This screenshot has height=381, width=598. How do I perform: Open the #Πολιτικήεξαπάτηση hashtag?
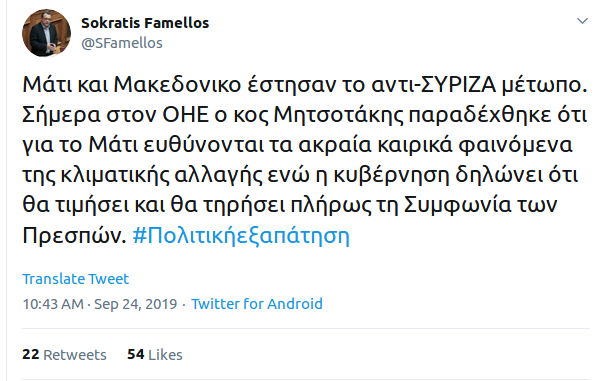[241, 236]
